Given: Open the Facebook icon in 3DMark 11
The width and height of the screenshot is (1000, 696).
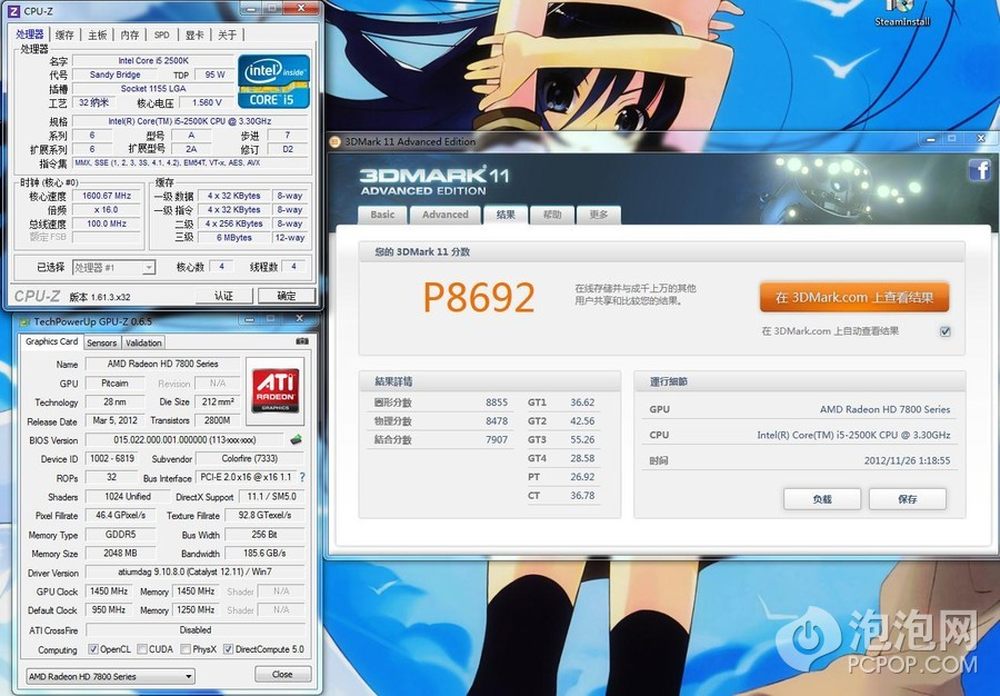Looking at the screenshot, I should coord(980,170).
